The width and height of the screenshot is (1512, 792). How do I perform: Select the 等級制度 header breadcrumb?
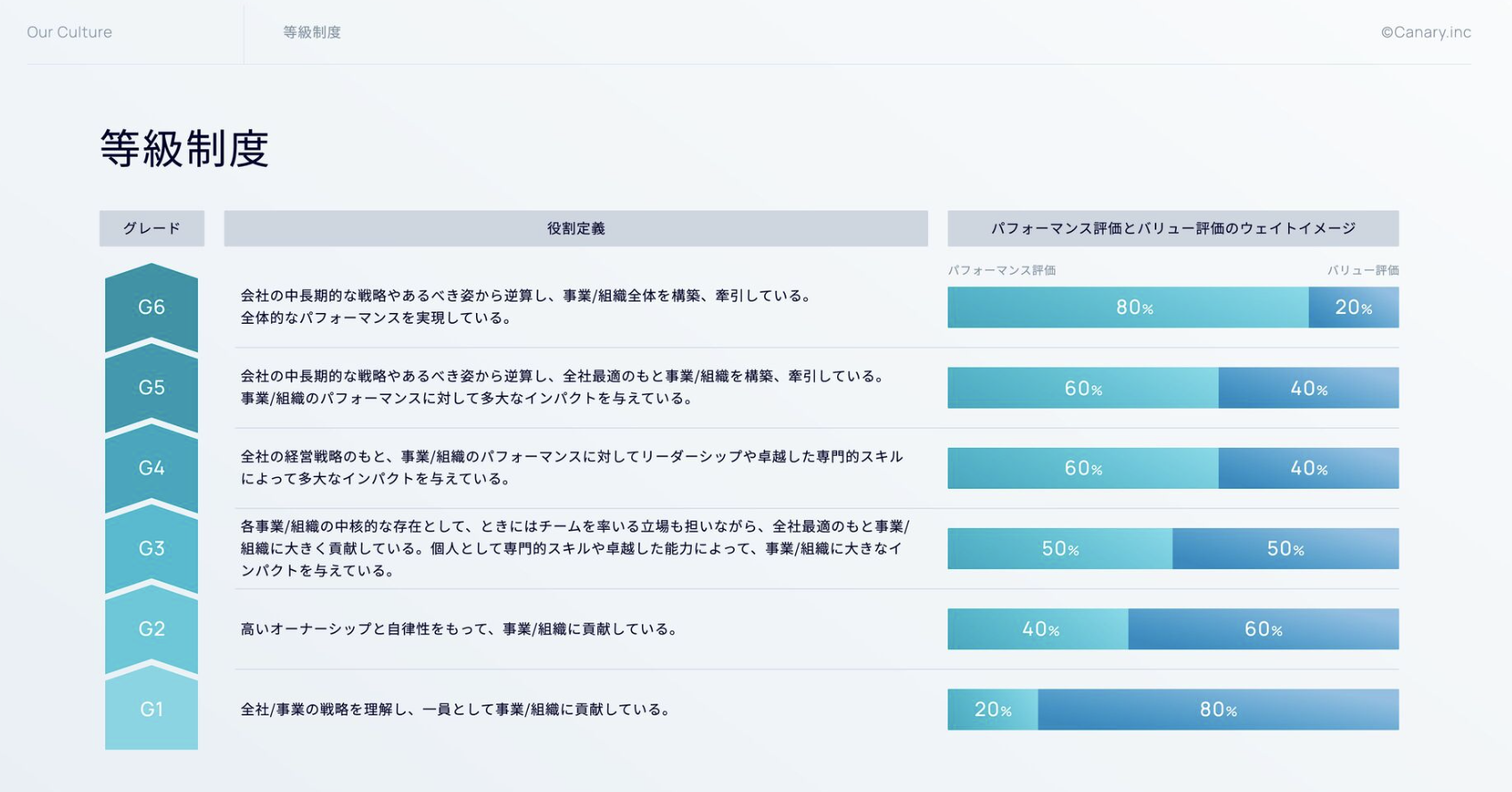(312, 32)
